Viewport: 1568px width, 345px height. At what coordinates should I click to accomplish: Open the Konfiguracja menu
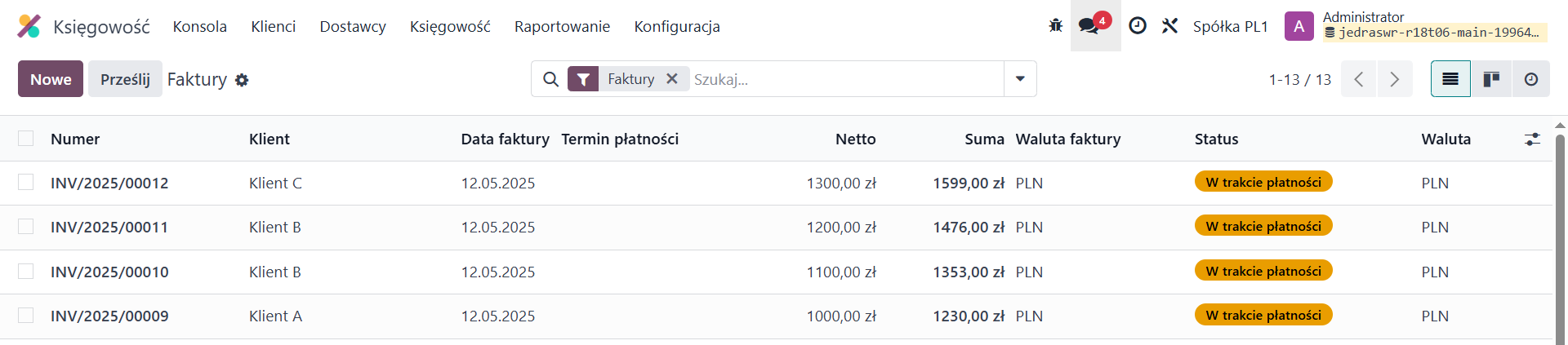677,26
